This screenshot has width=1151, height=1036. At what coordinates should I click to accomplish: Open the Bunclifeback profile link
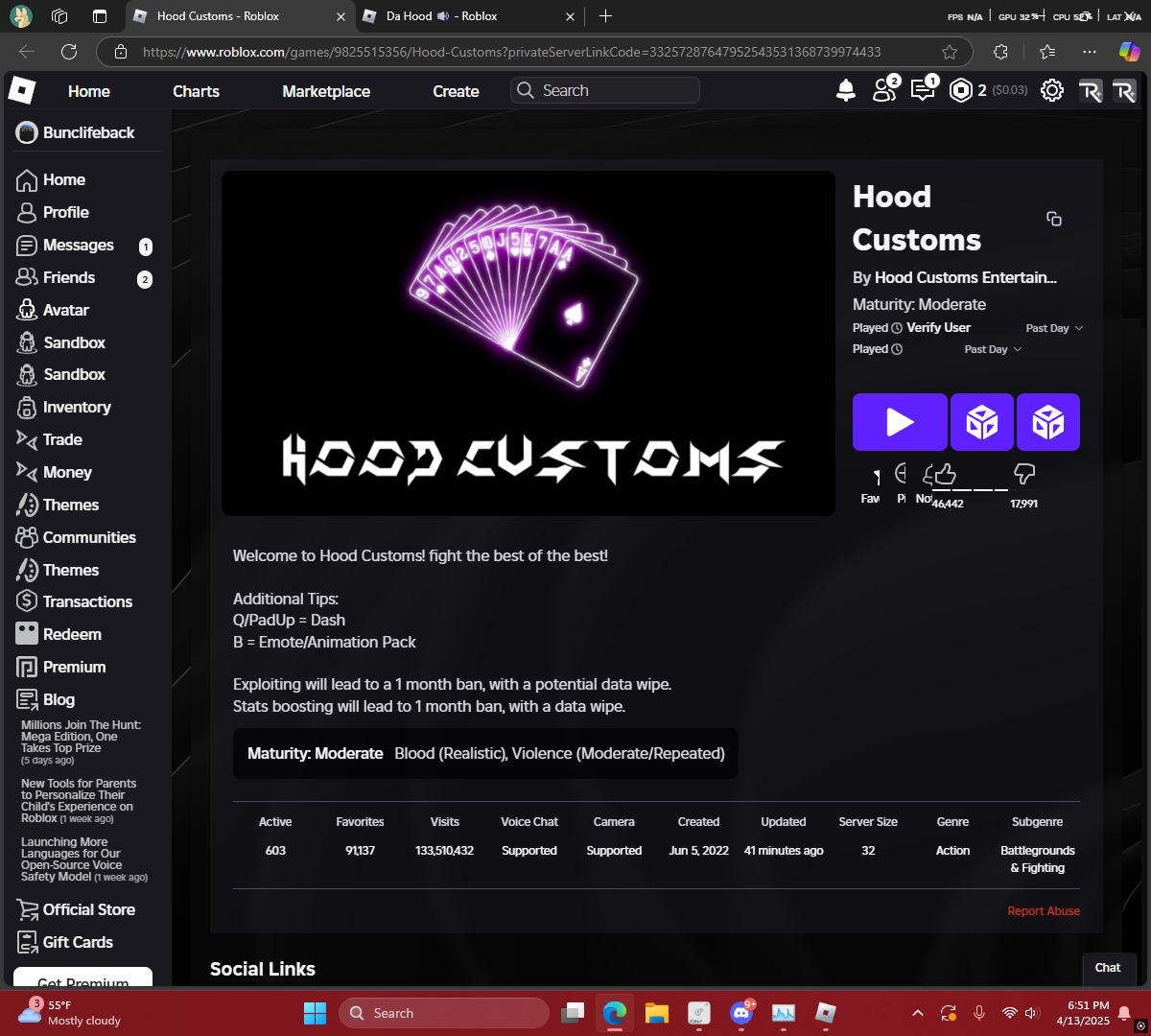(x=77, y=132)
